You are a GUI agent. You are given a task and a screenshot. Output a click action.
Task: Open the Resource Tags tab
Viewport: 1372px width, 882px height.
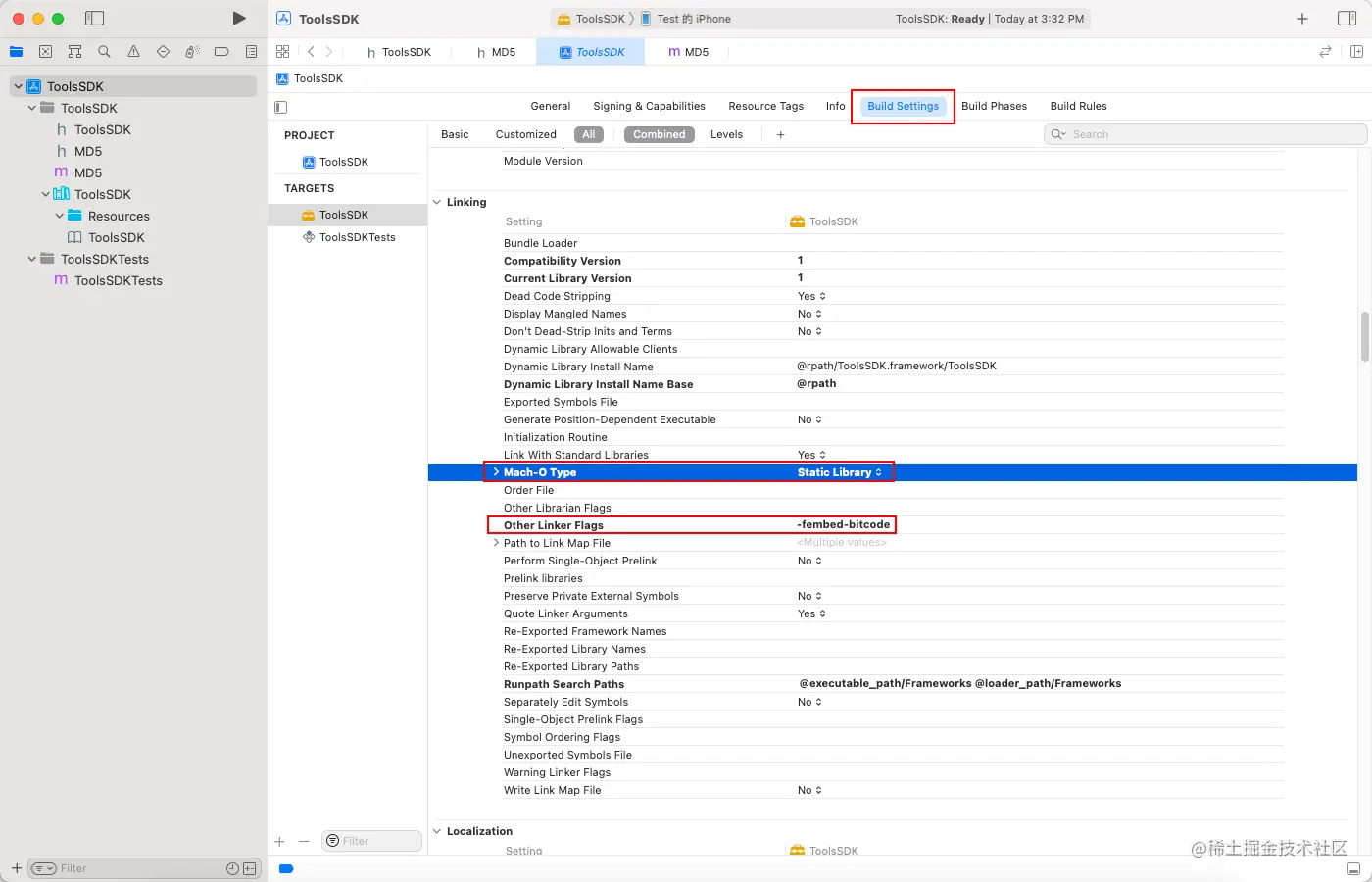[765, 106]
